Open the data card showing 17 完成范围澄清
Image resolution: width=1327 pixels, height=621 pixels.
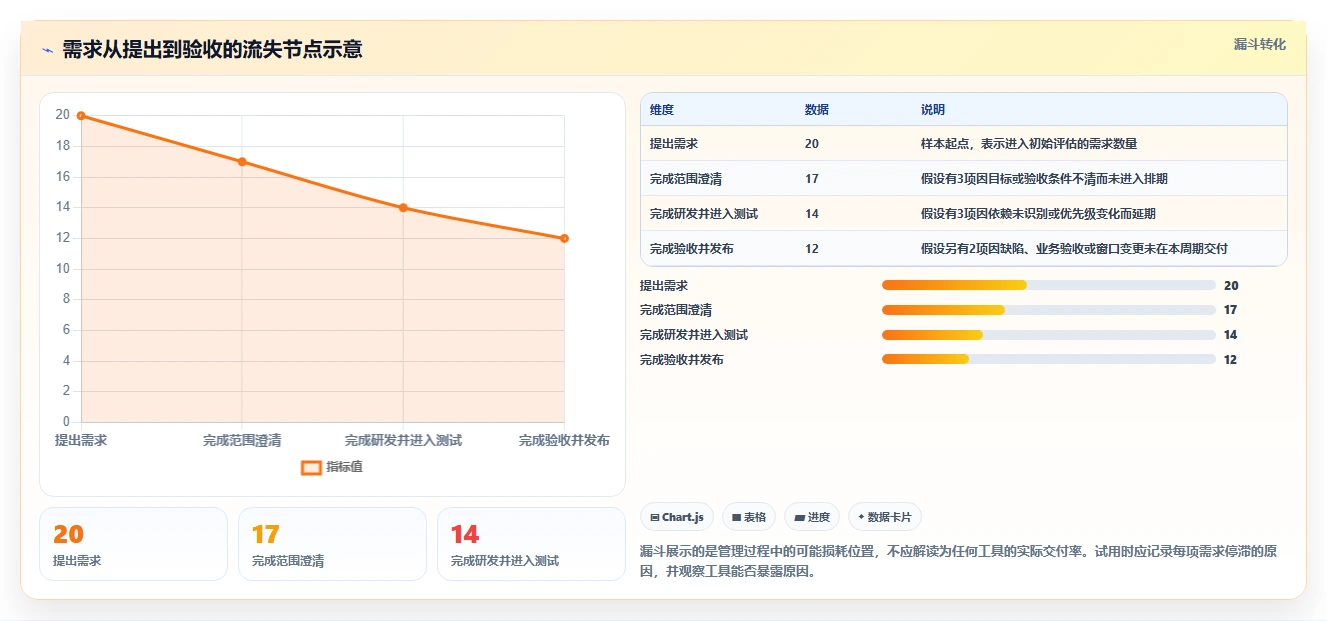click(x=332, y=544)
